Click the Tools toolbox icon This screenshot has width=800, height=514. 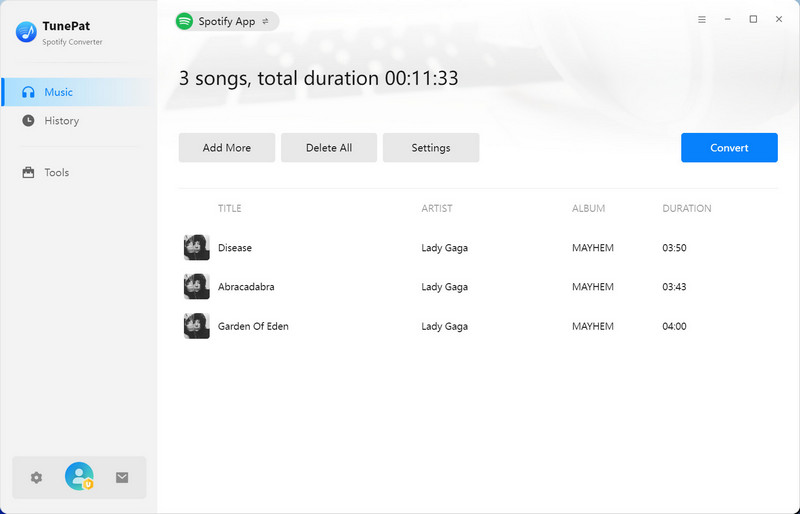click(x=28, y=173)
